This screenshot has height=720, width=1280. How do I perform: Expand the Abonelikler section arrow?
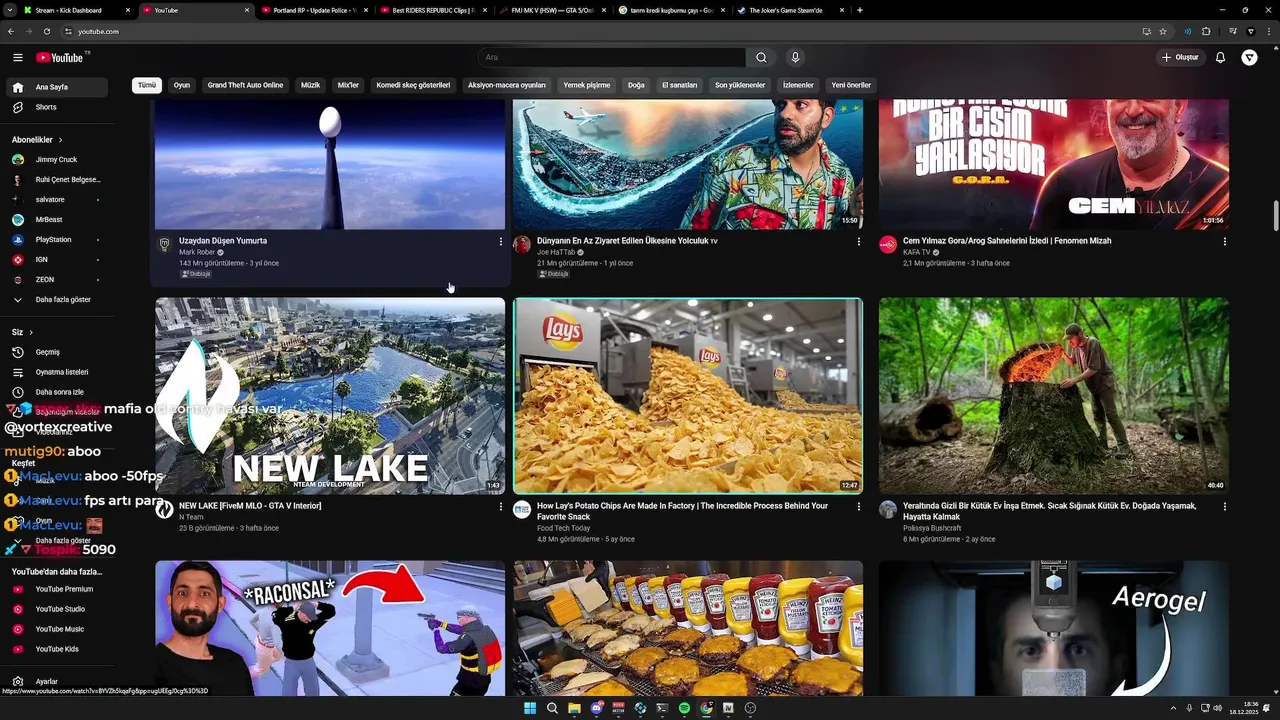pos(60,140)
